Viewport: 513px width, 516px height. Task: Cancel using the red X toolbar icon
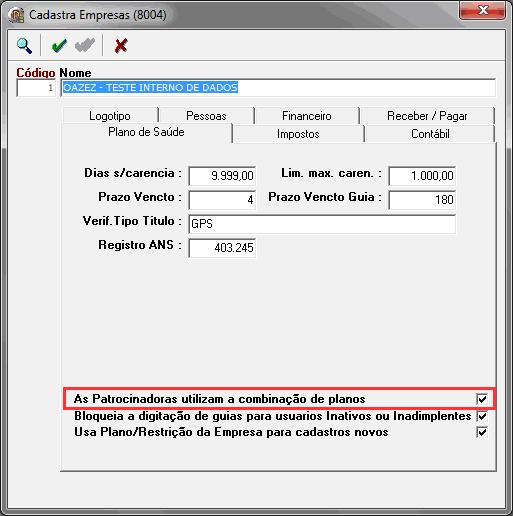coord(121,46)
